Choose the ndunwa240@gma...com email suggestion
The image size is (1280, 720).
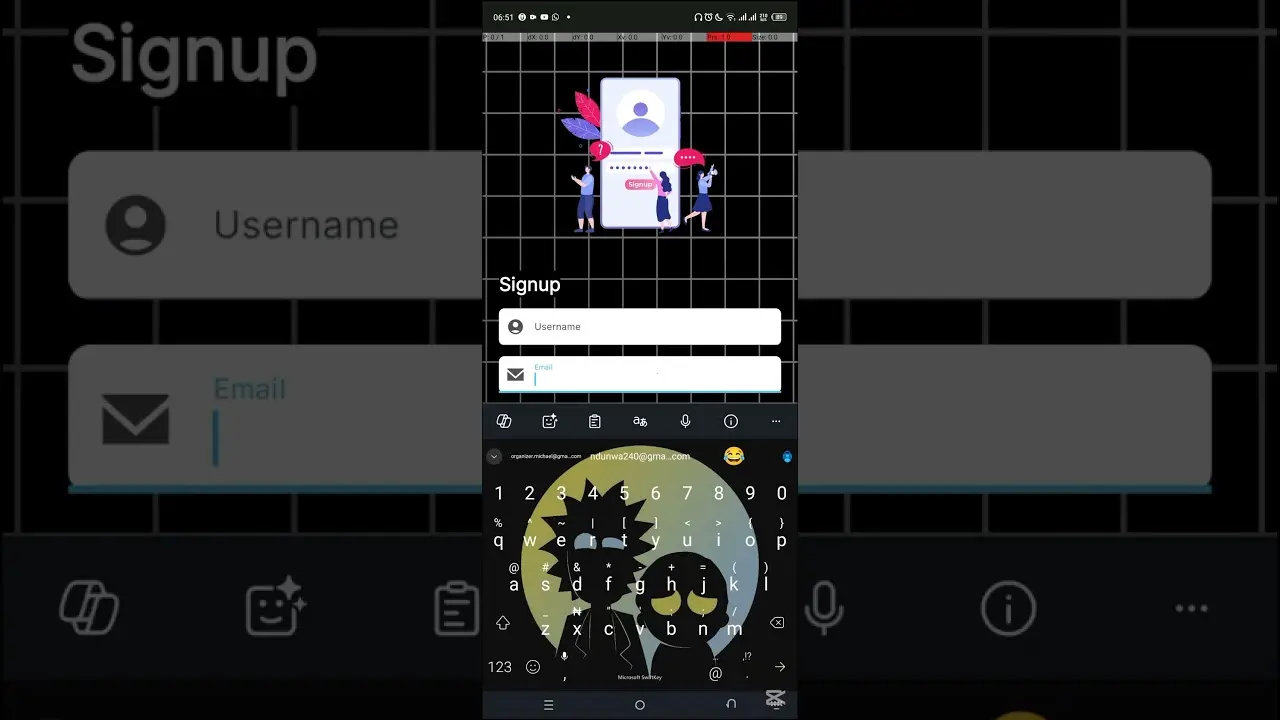pos(640,456)
